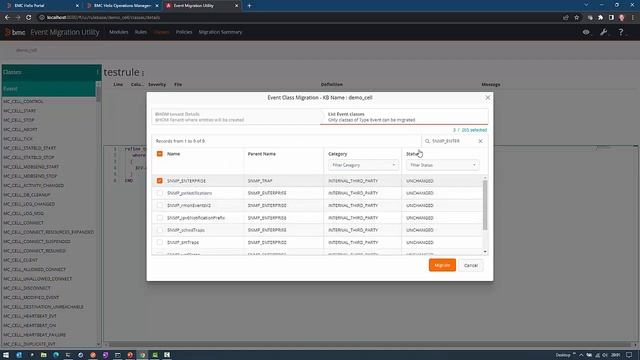Click the magnifier icon in the search box
This screenshot has width=640, height=360.
pos(427,141)
